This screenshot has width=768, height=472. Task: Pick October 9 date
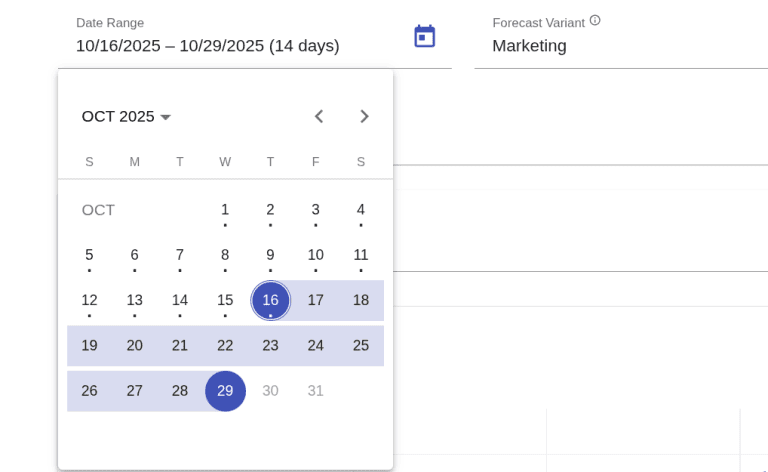(270, 255)
